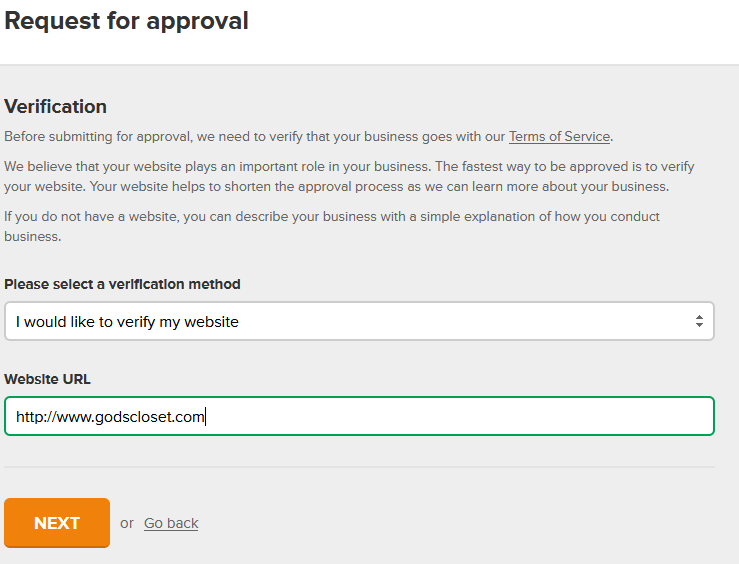Open the verification method dropdown
The width and height of the screenshot is (739, 564).
(x=359, y=321)
